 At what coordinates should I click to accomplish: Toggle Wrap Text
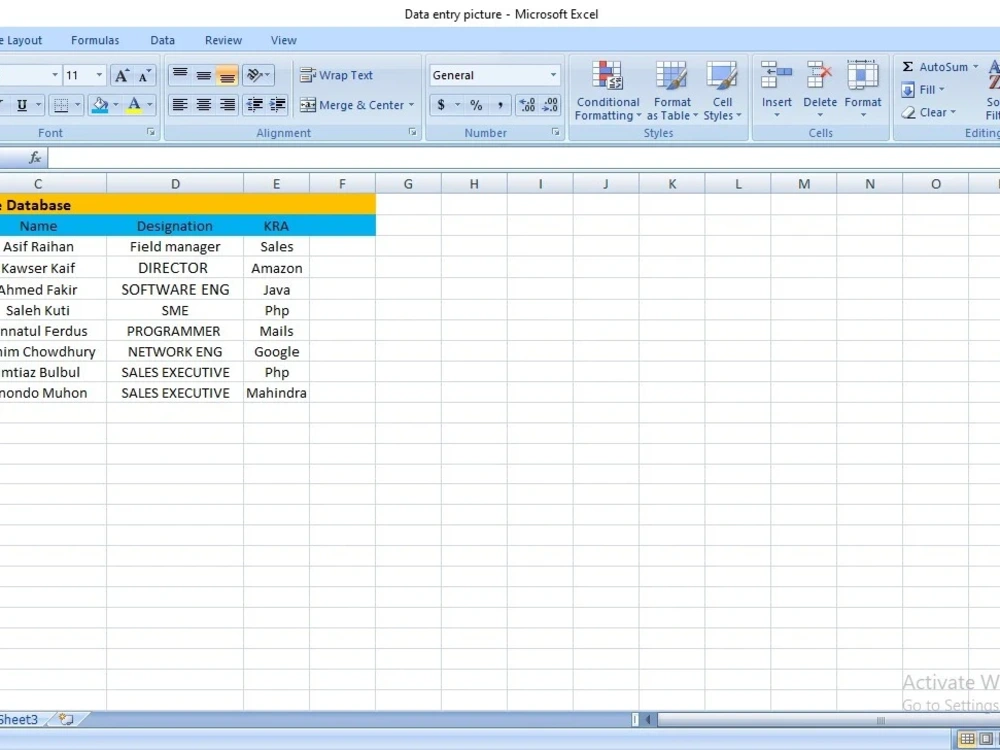tap(336, 75)
